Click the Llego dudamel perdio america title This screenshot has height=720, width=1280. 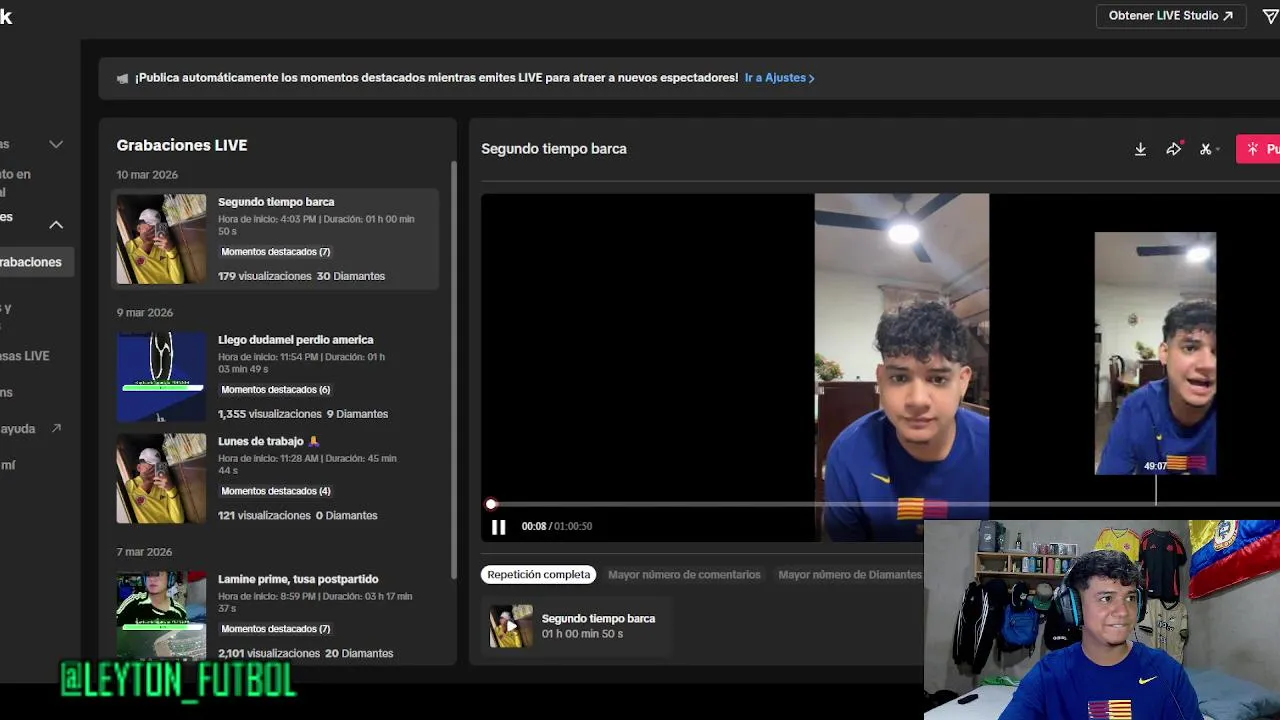[x=296, y=340]
